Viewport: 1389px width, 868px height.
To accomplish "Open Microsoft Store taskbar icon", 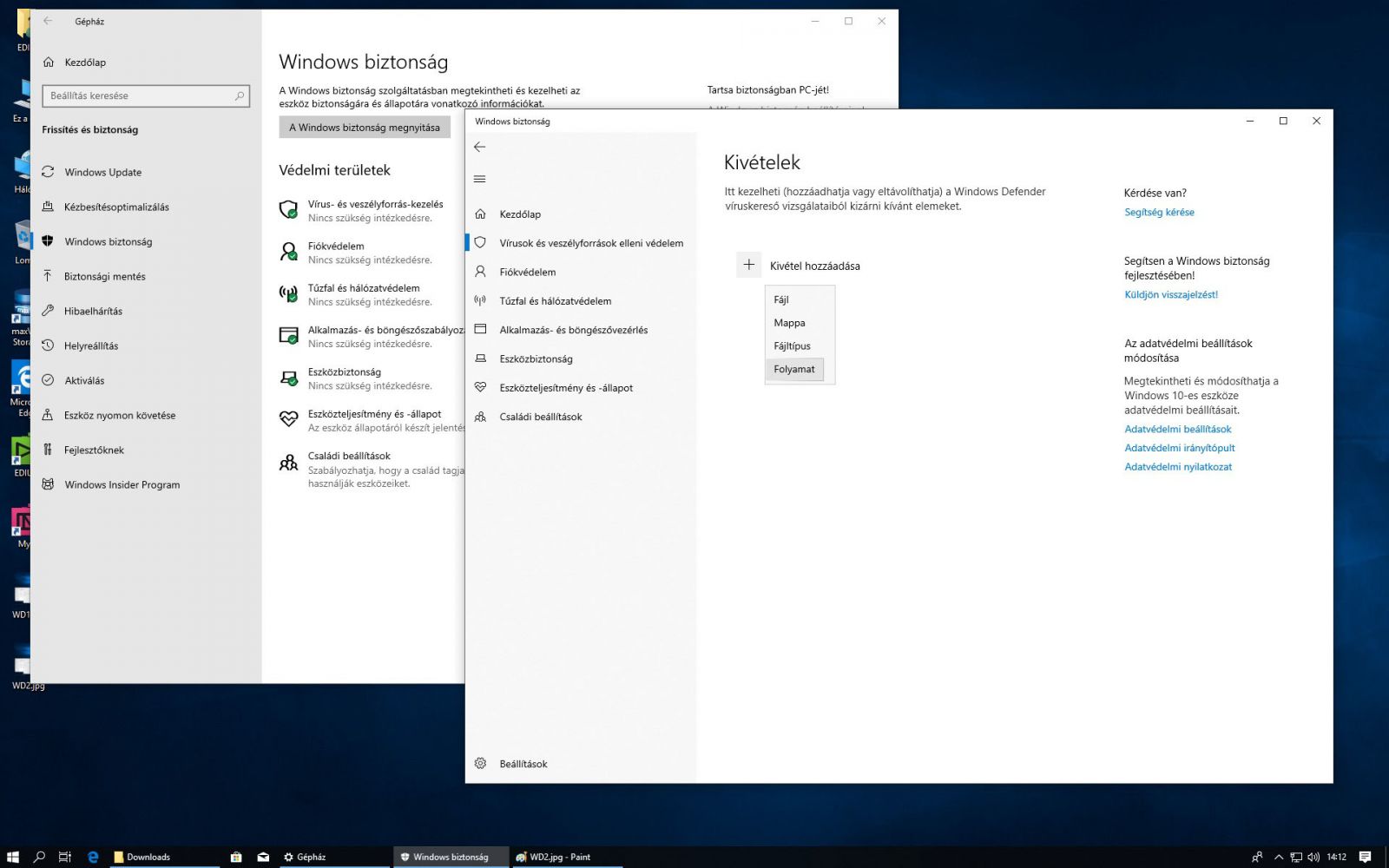I will tap(236, 857).
